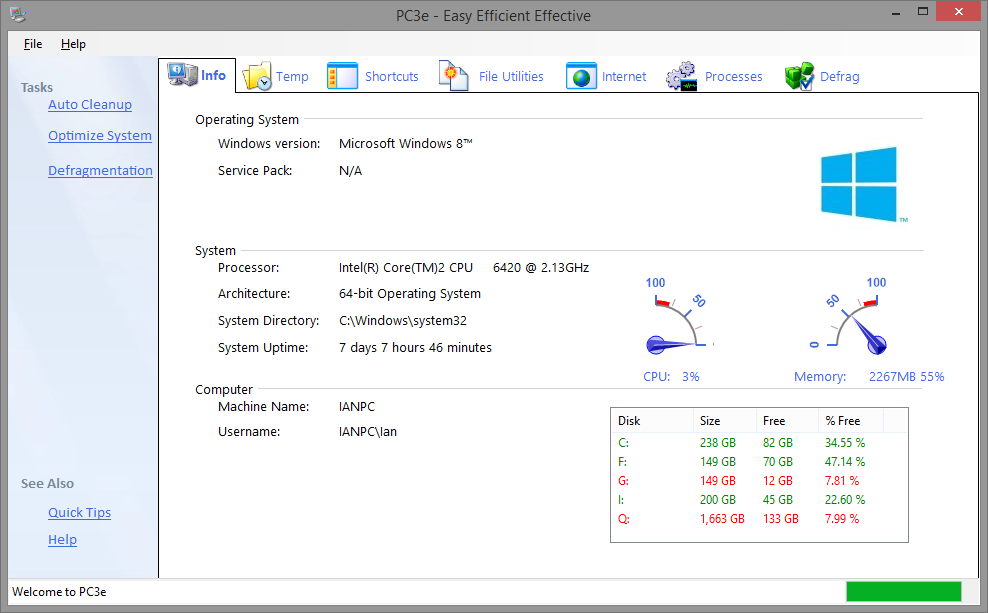Select the G: disk row

pos(759,481)
